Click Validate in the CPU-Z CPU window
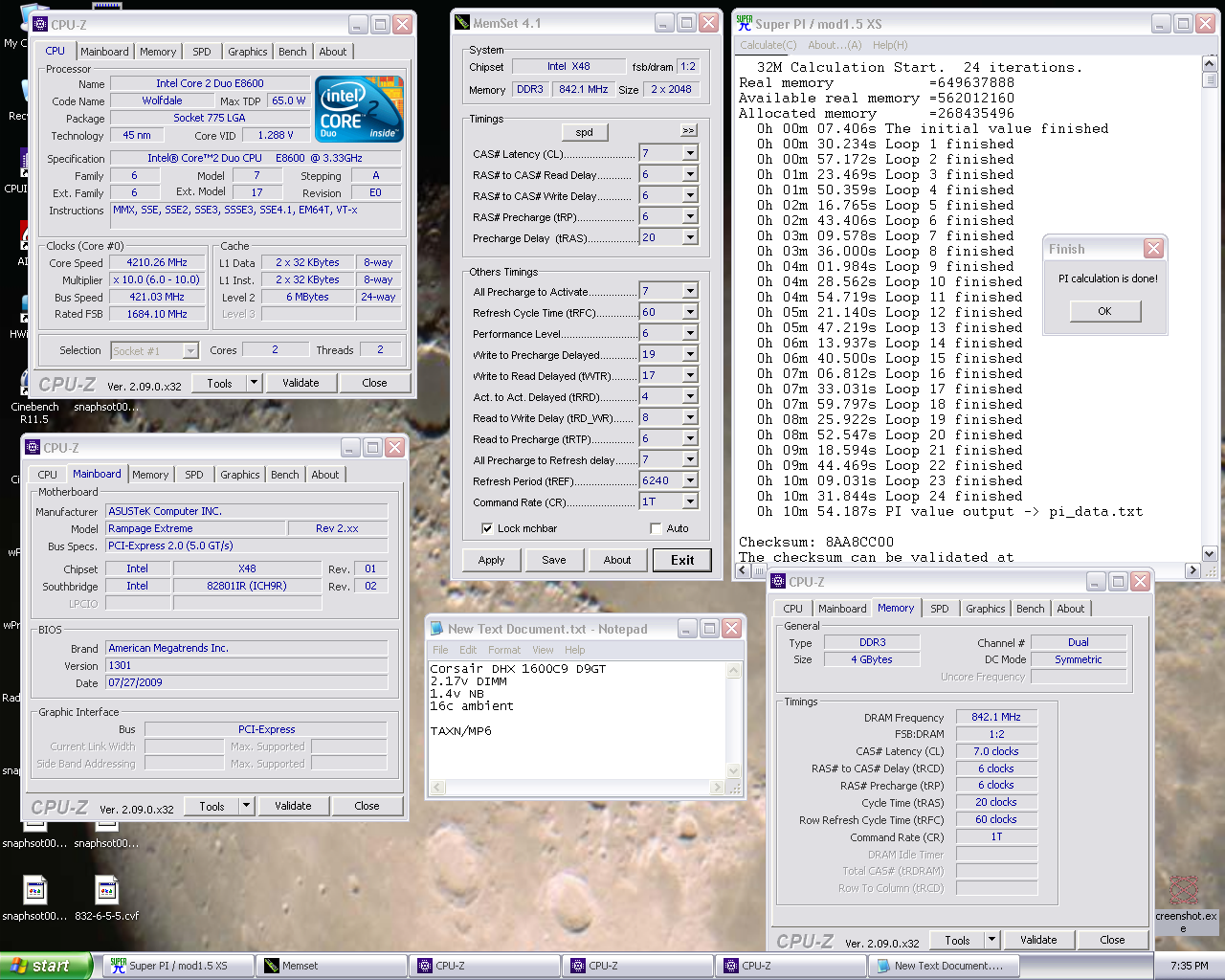The image size is (1225, 980). pyautogui.click(x=301, y=383)
